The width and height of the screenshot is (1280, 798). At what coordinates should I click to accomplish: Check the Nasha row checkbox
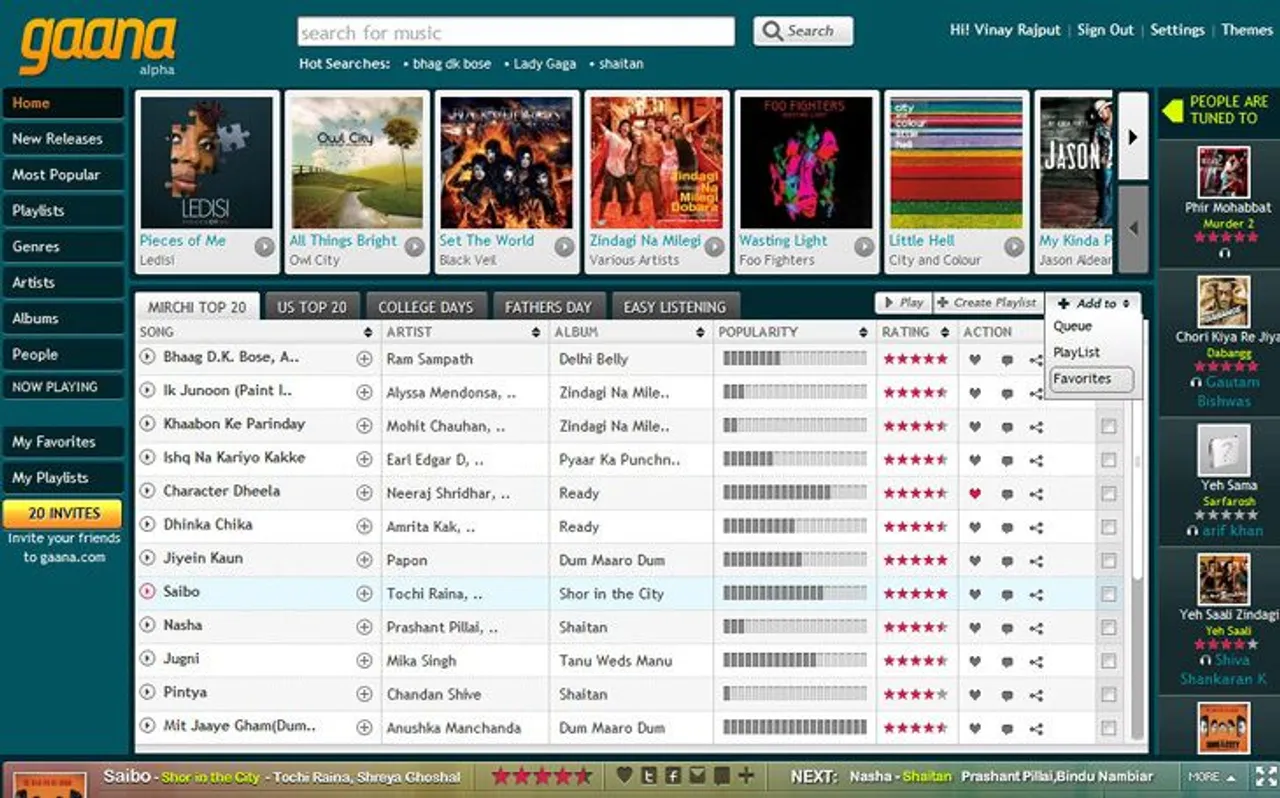(1108, 628)
